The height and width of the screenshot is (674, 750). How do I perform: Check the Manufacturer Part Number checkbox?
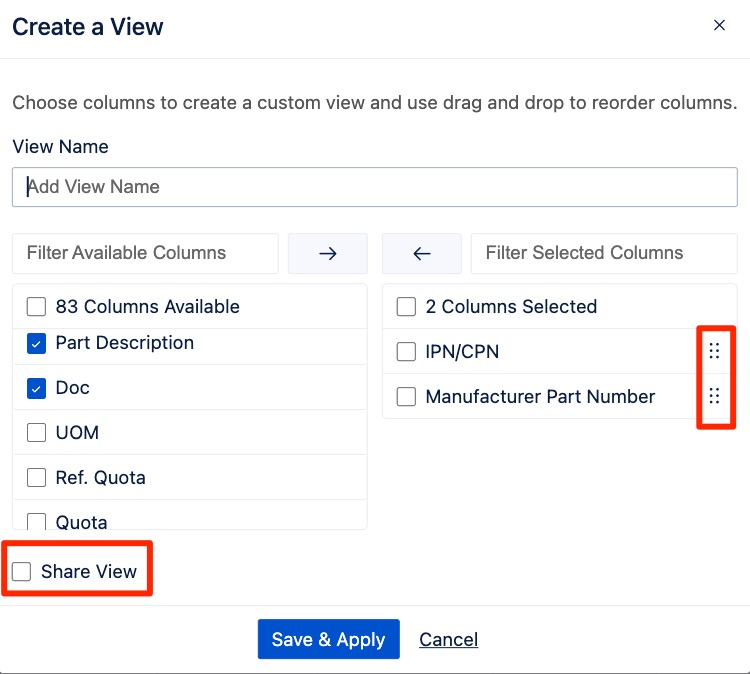[x=406, y=397]
